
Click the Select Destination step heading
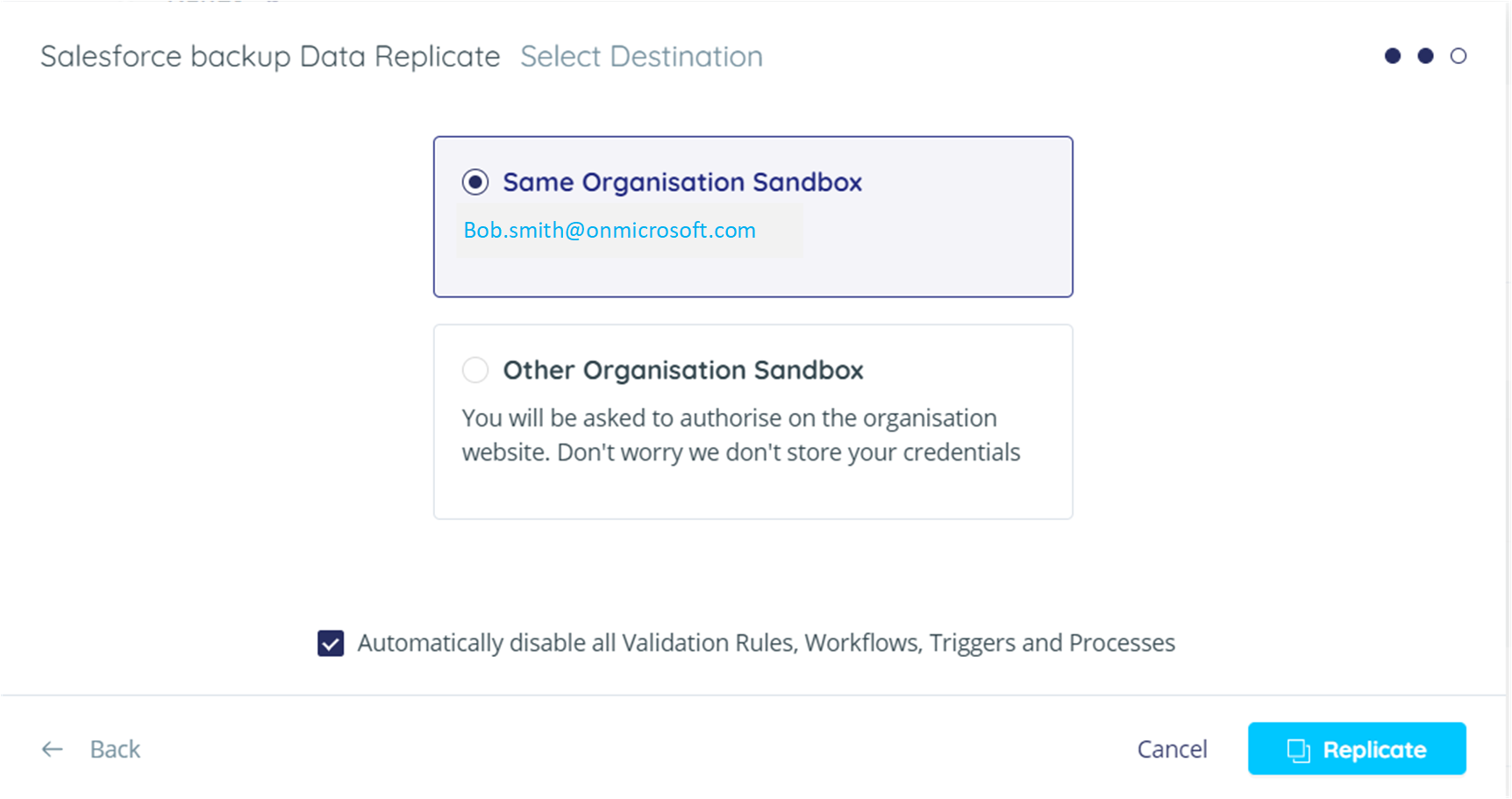click(x=641, y=57)
